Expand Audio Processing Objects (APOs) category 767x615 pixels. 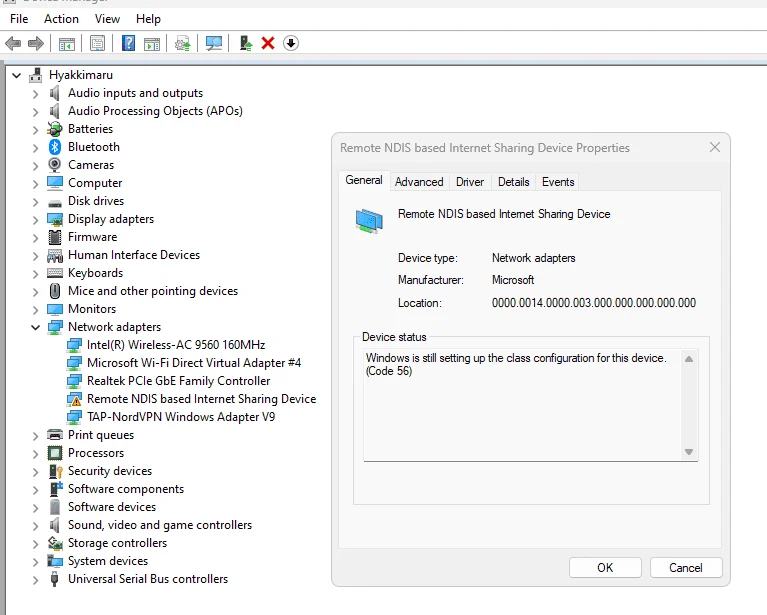click(x=35, y=112)
